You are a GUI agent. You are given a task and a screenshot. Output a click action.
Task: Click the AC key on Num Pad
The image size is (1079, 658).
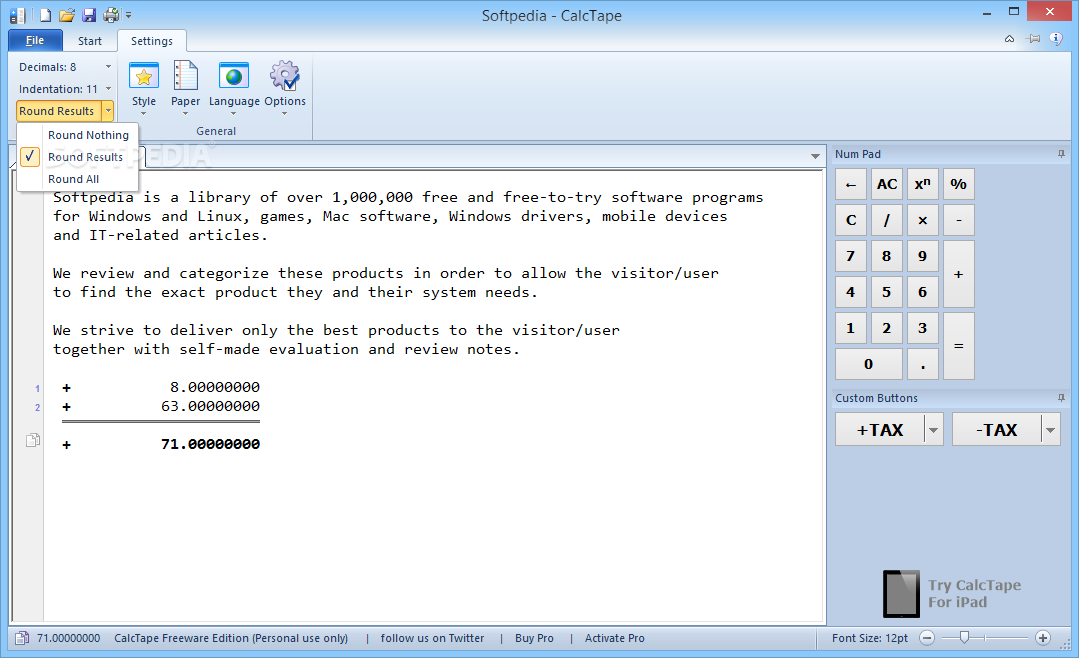(887, 184)
